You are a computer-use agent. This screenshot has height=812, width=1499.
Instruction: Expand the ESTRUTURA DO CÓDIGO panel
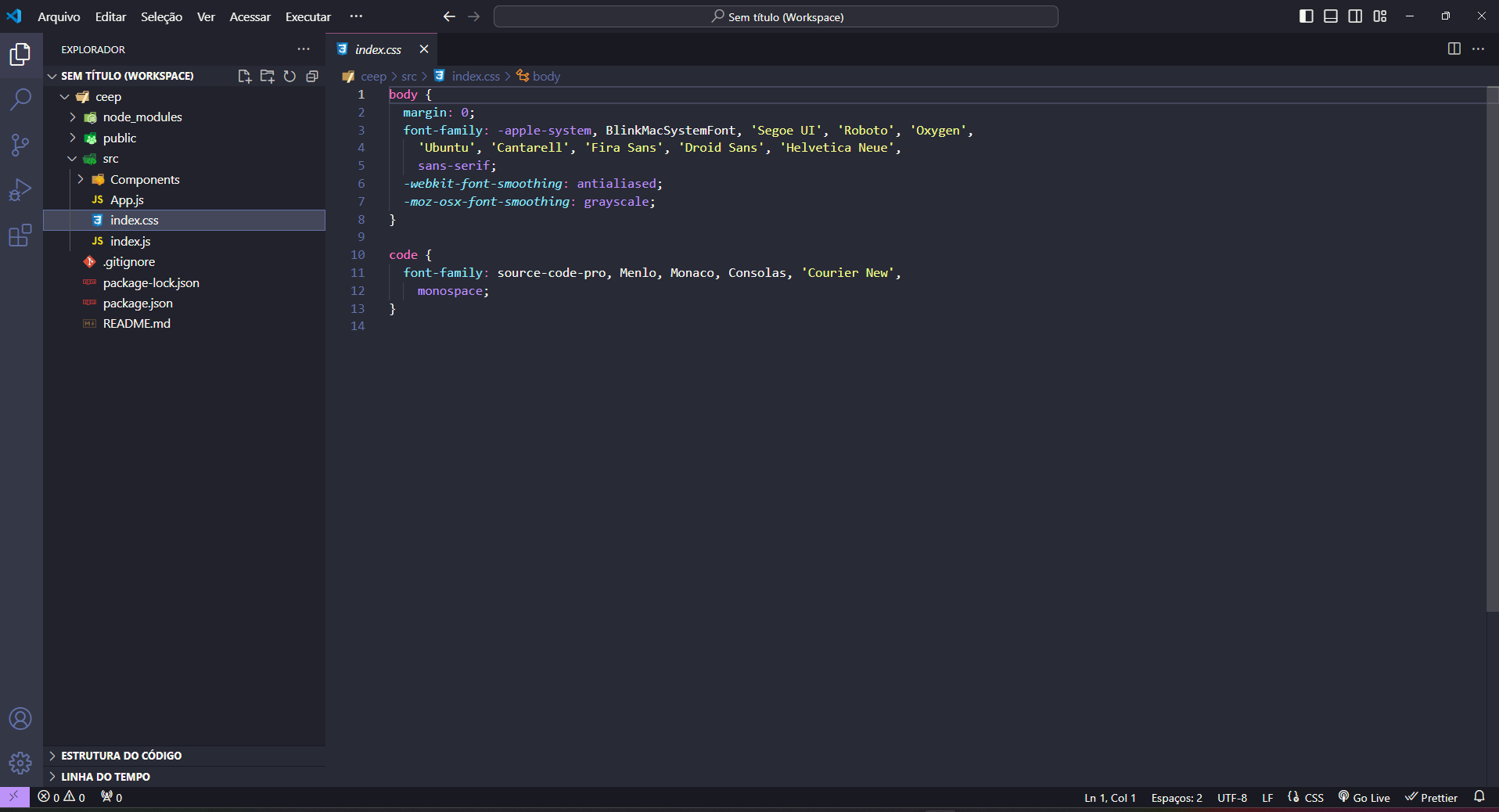click(x=185, y=756)
